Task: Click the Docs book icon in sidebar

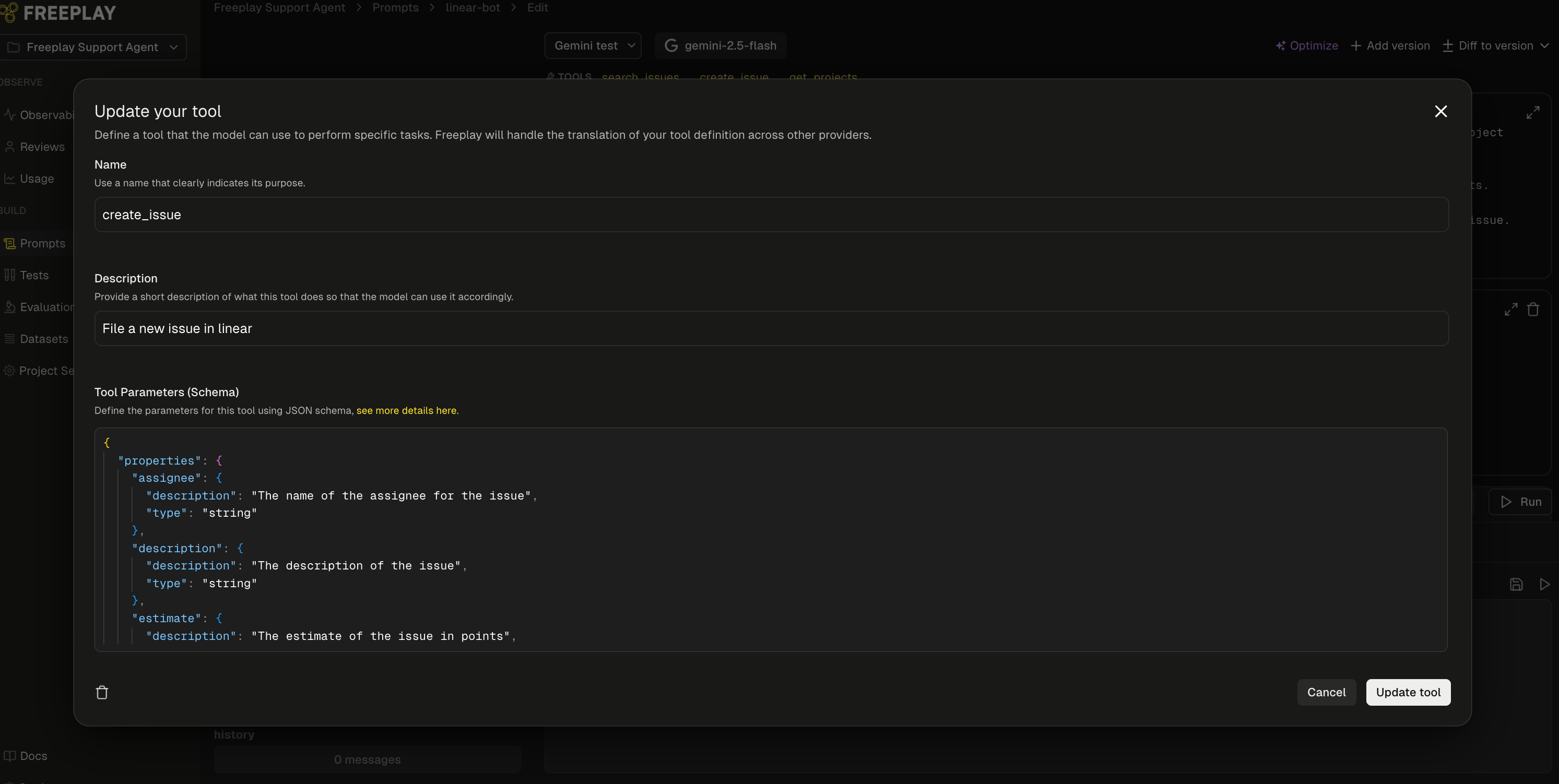Action: click(x=10, y=756)
